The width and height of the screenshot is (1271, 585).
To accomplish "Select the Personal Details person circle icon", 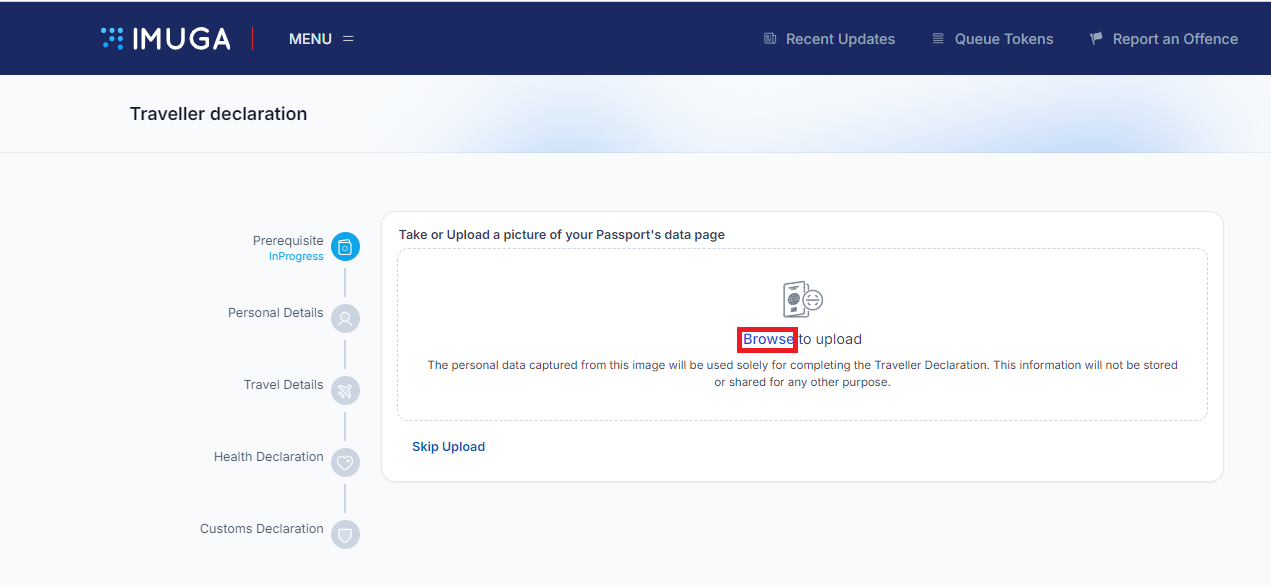I will (x=345, y=319).
